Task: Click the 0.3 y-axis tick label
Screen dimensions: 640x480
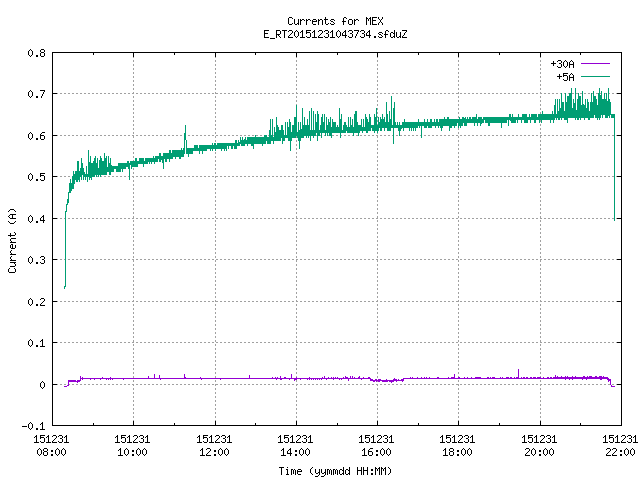Action: (x=36, y=260)
